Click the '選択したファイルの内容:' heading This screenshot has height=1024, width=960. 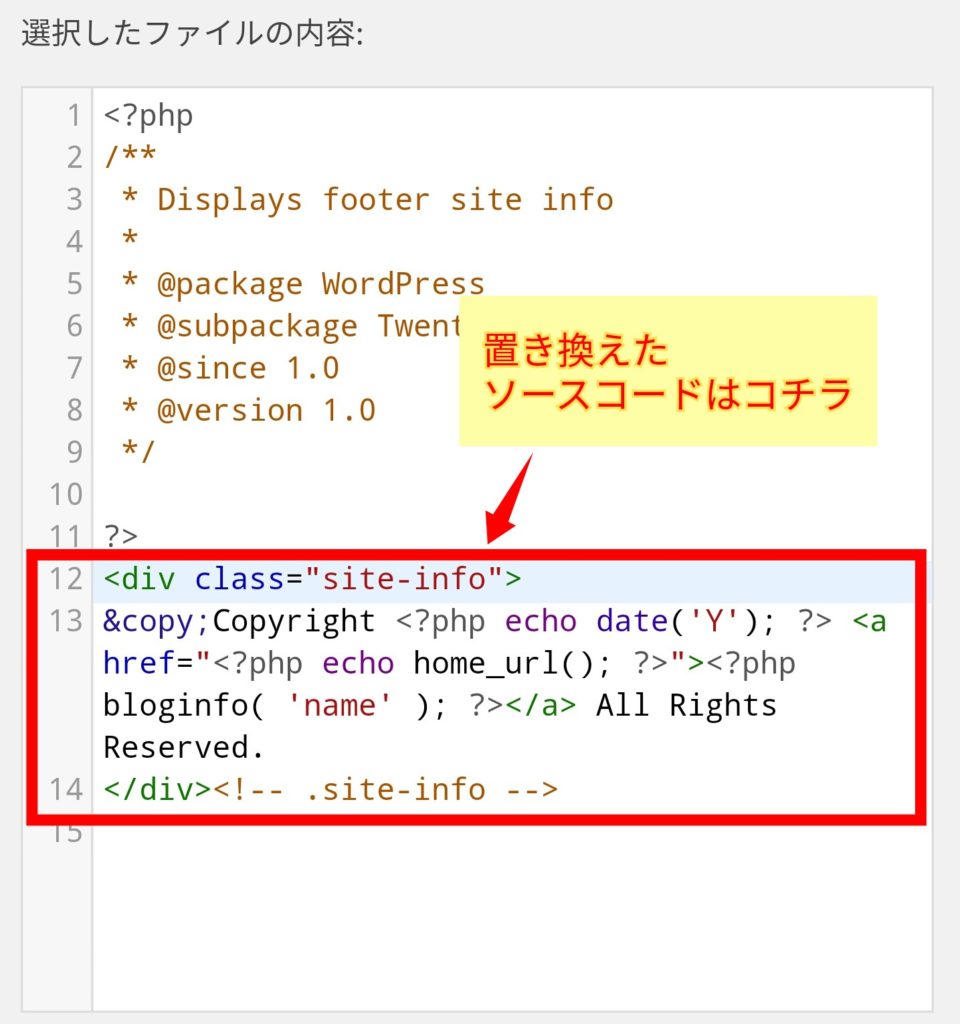(192, 33)
